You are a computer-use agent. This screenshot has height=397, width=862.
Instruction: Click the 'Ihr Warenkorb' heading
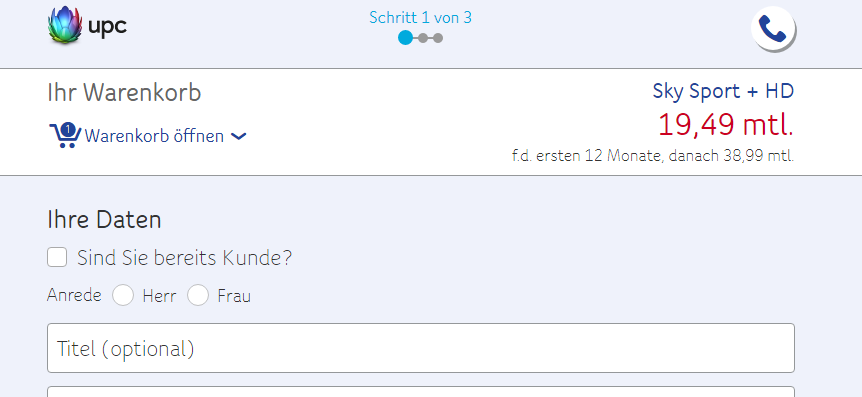click(124, 93)
